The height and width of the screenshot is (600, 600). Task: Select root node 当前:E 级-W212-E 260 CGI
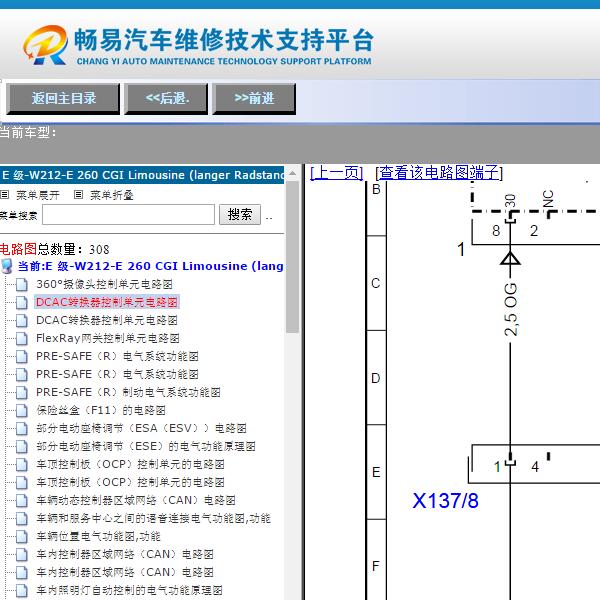(150, 266)
